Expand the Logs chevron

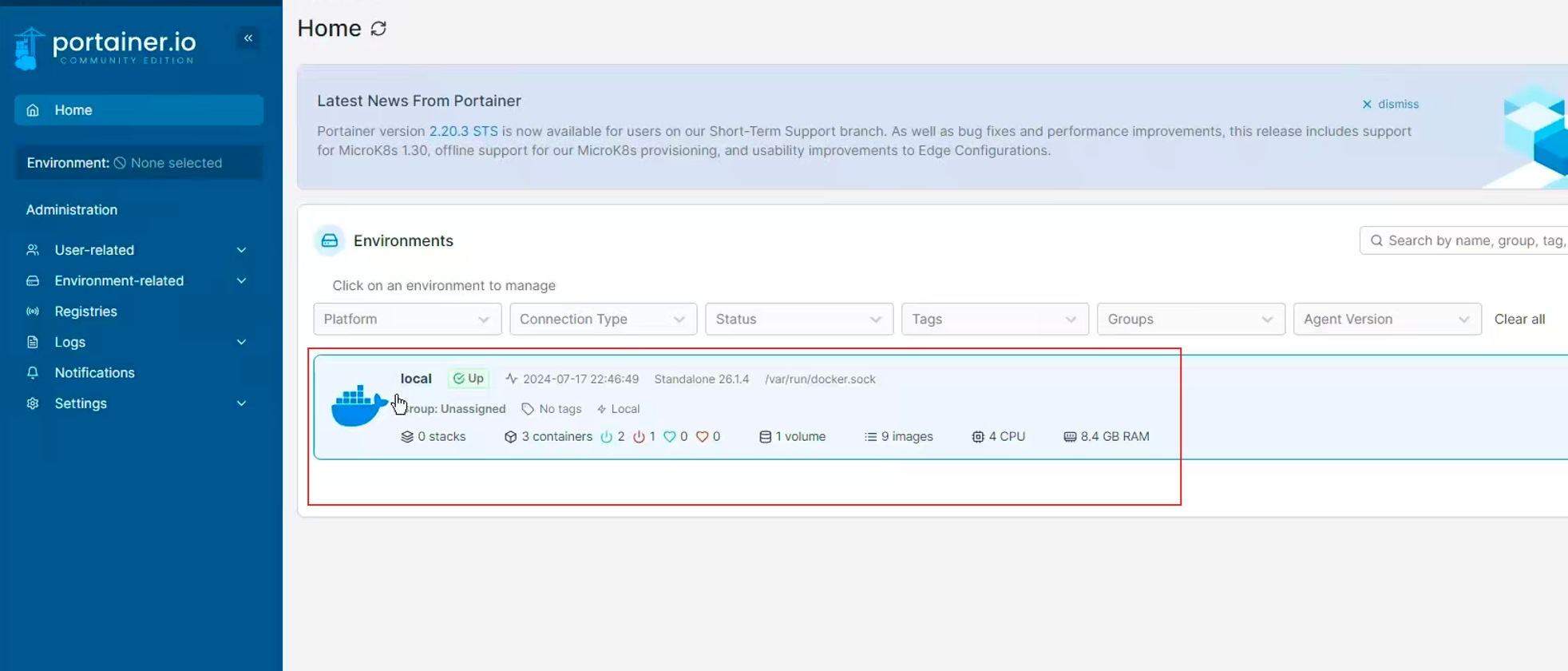point(241,342)
